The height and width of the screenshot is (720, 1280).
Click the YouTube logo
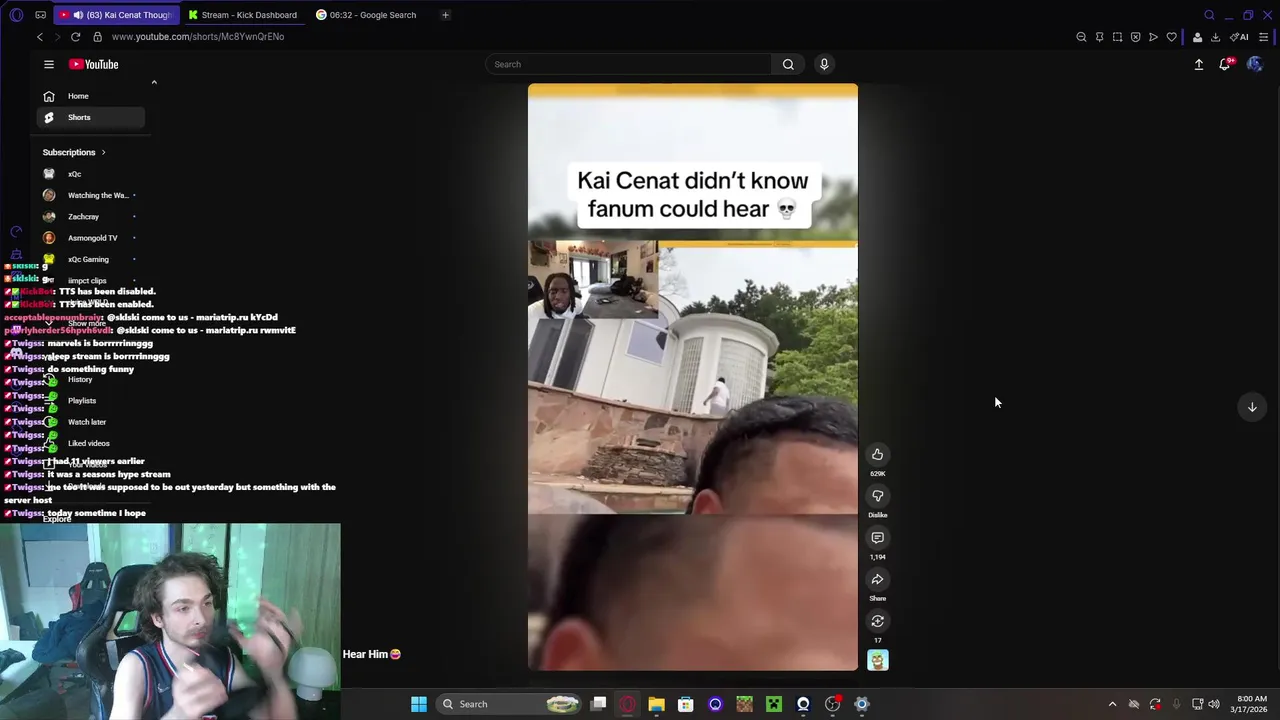click(x=94, y=64)
